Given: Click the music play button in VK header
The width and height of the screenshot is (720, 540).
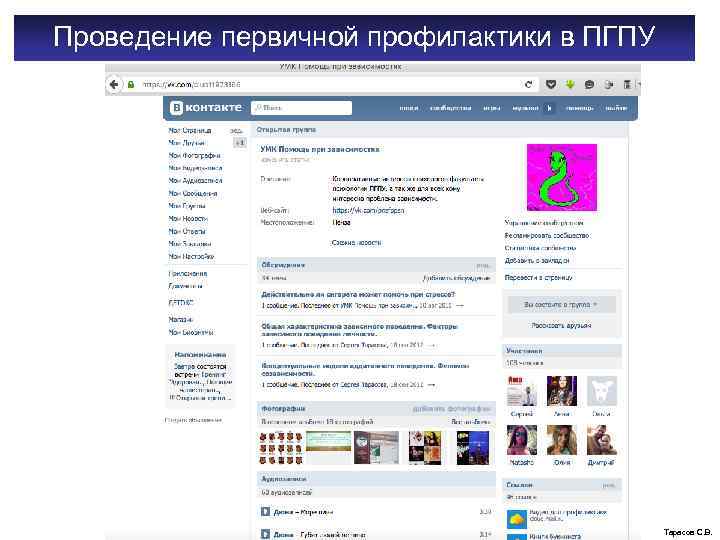Looking at the screenshot, I should (549, 108).
